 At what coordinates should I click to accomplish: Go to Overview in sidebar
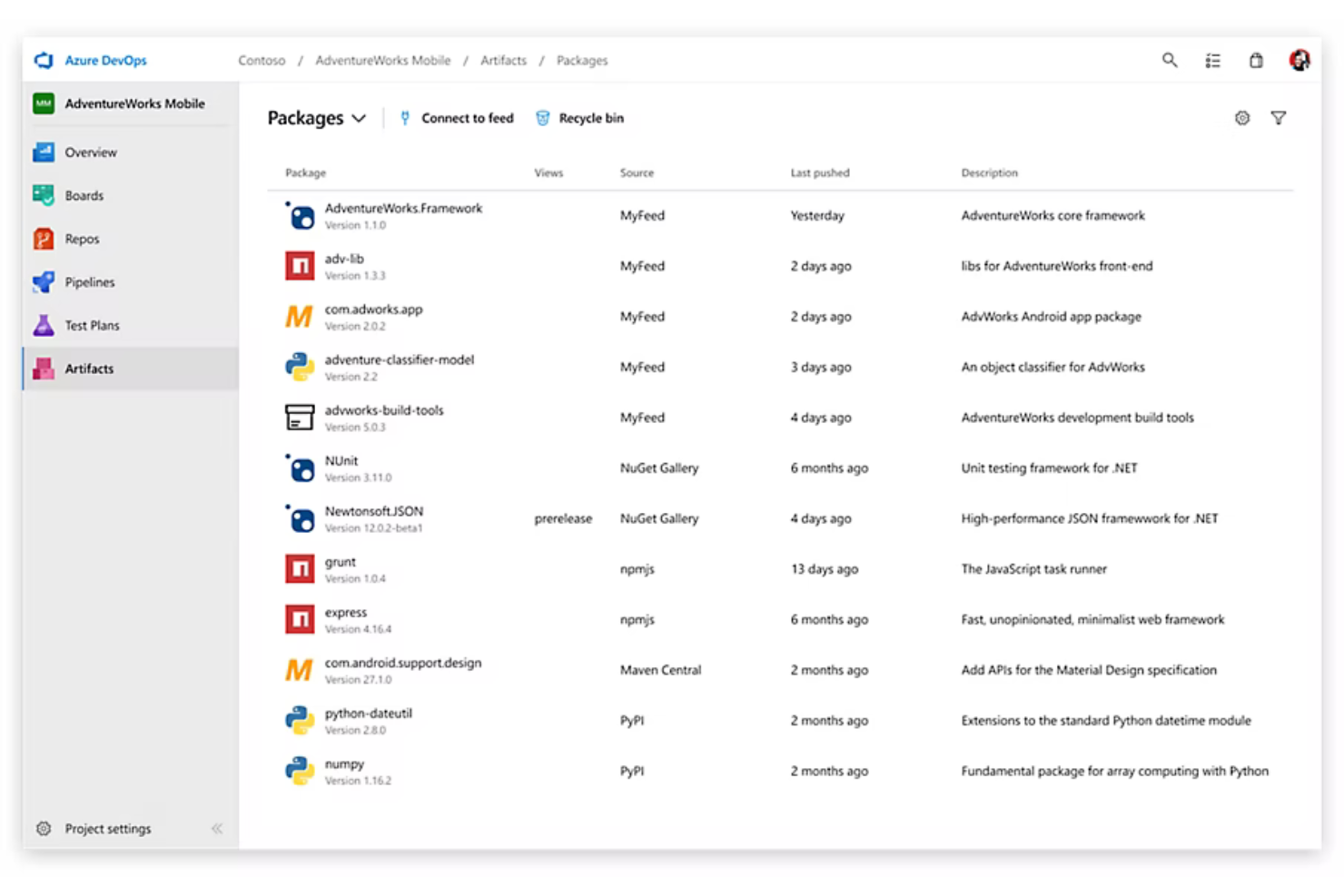pos(131,153)
